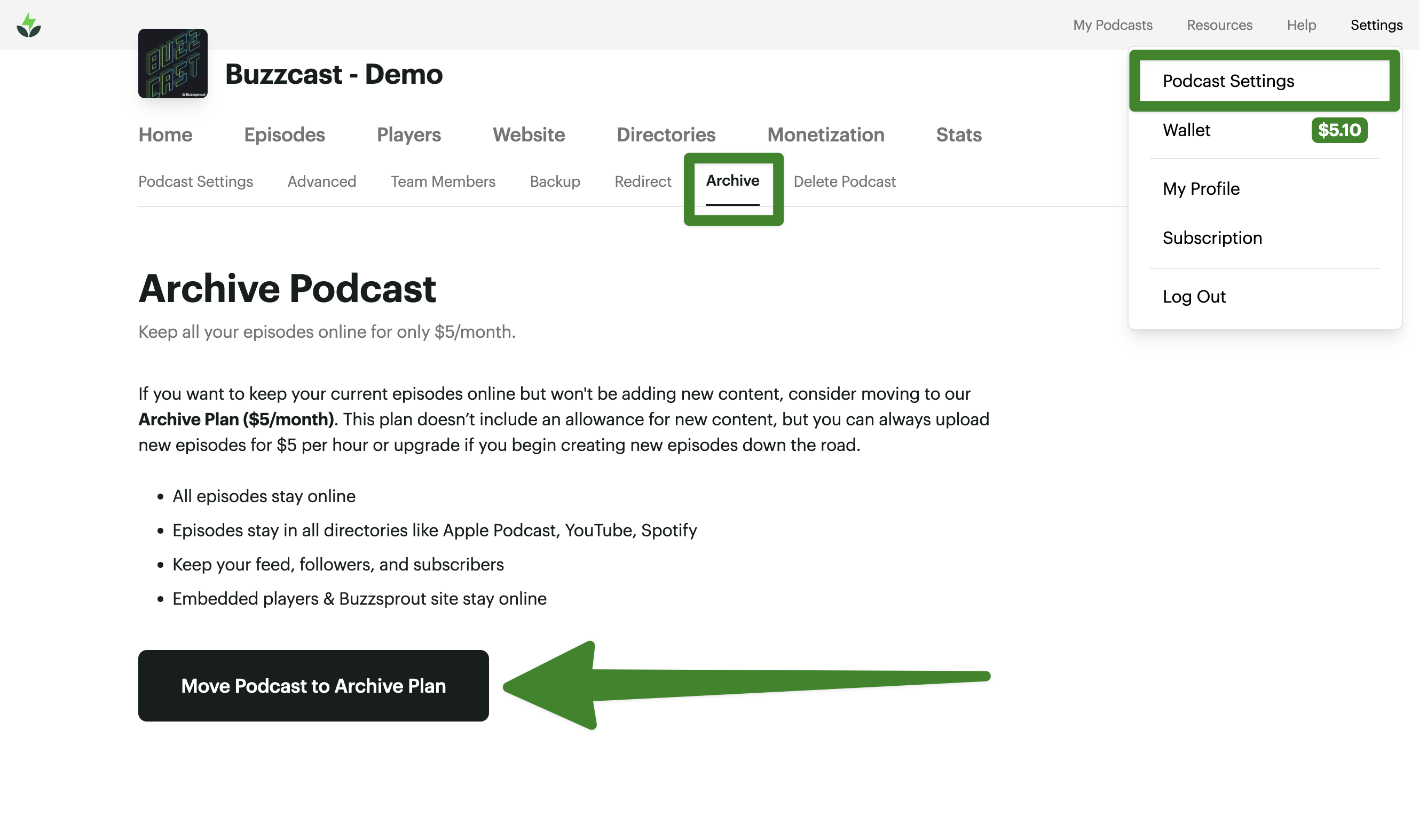Click the Help link in header
The width and height of the screenshot is (1419, 840).
click(1300, 25)
